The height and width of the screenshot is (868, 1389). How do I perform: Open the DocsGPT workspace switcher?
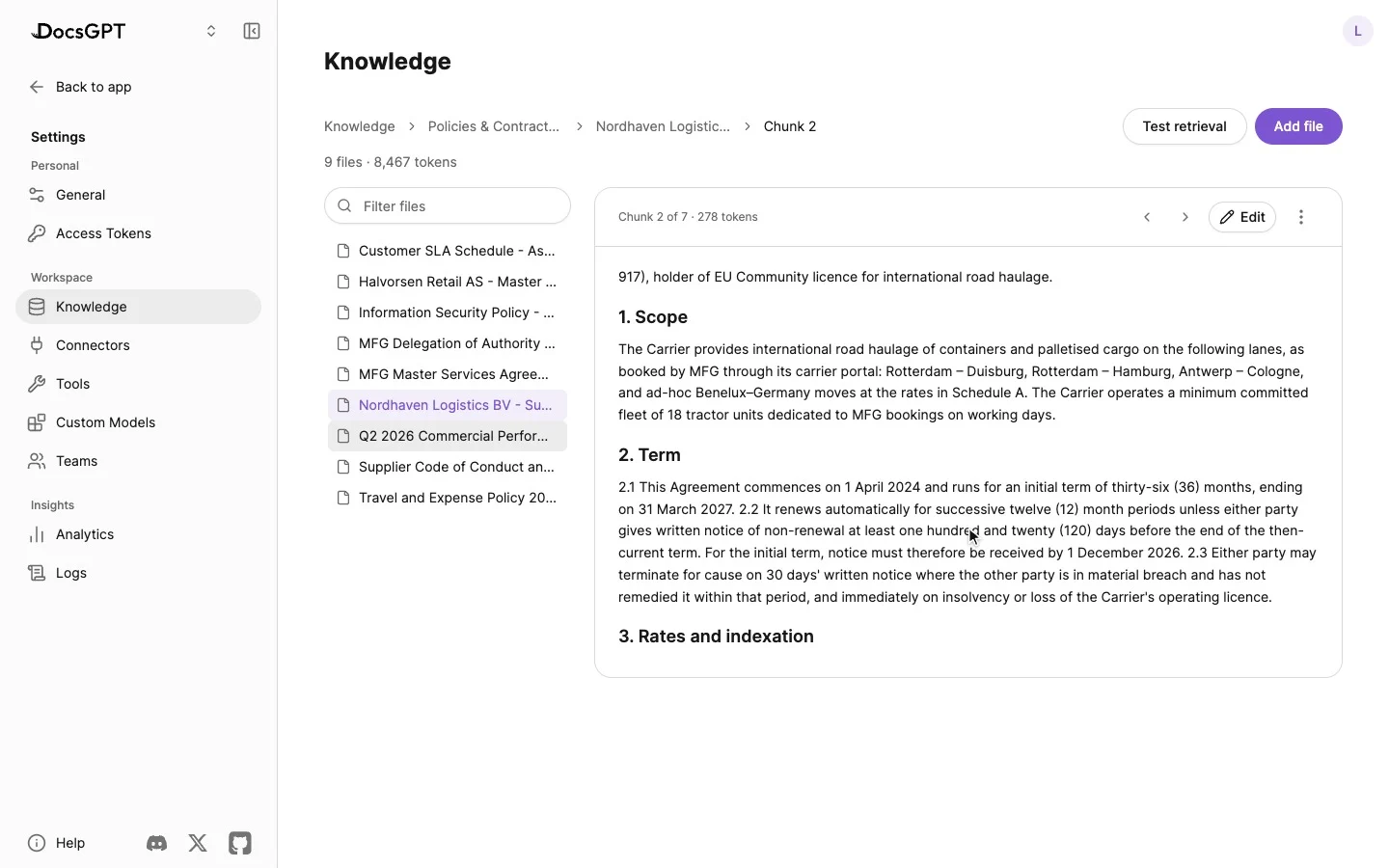click(x=211, y=31)
